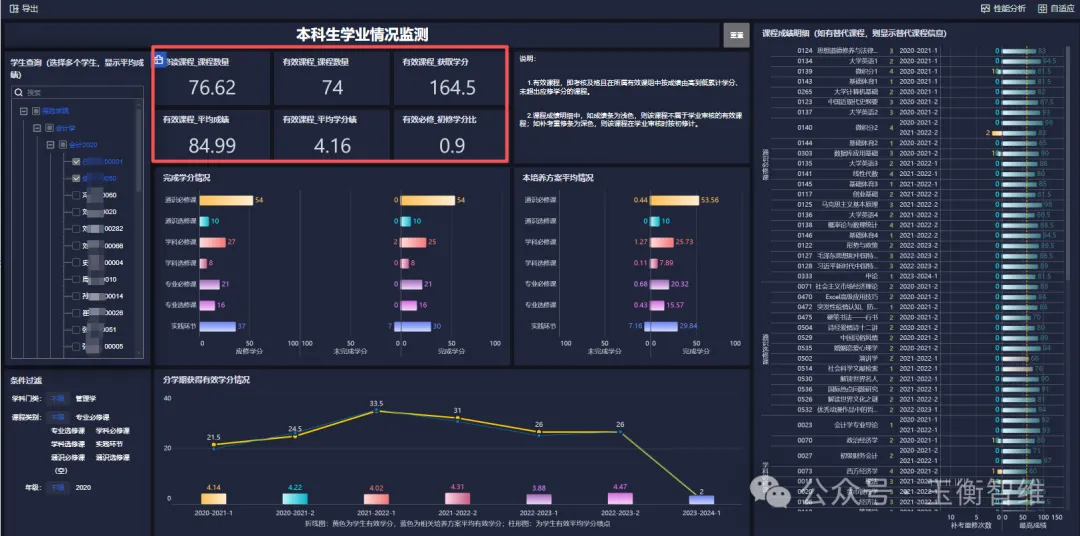
Task: Click the 2020-2021-1 column valued 4.14
Action: (214, 499)
